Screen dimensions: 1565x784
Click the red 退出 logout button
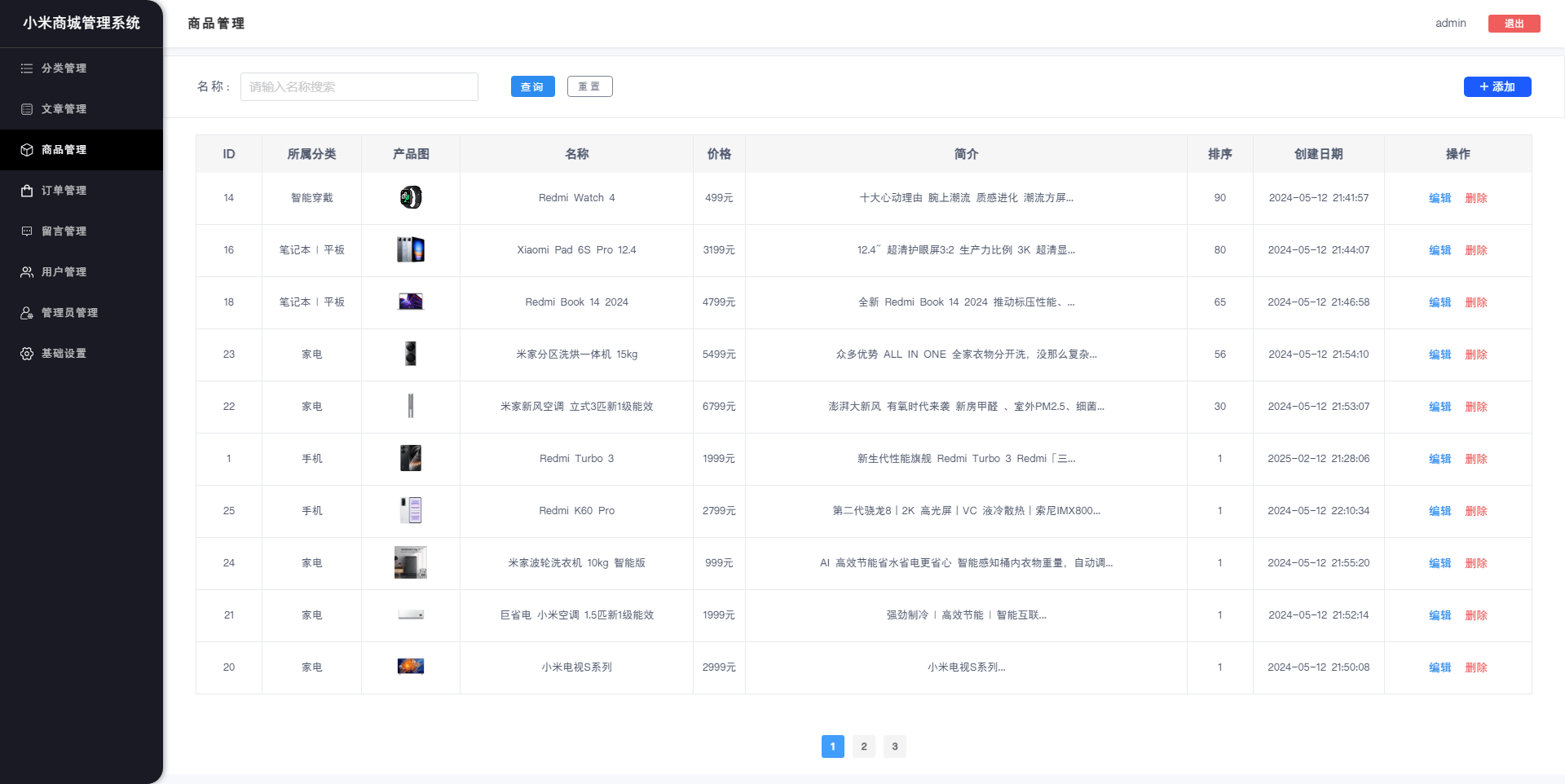[1514, 24]
